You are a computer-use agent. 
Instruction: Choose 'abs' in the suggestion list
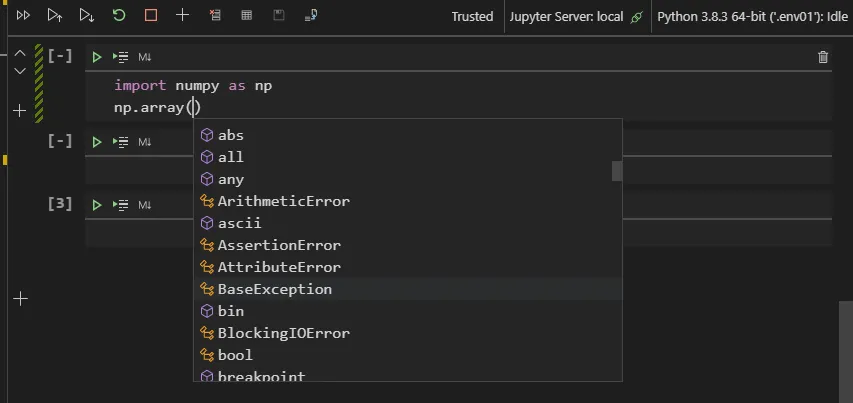[x=231, y=135]
